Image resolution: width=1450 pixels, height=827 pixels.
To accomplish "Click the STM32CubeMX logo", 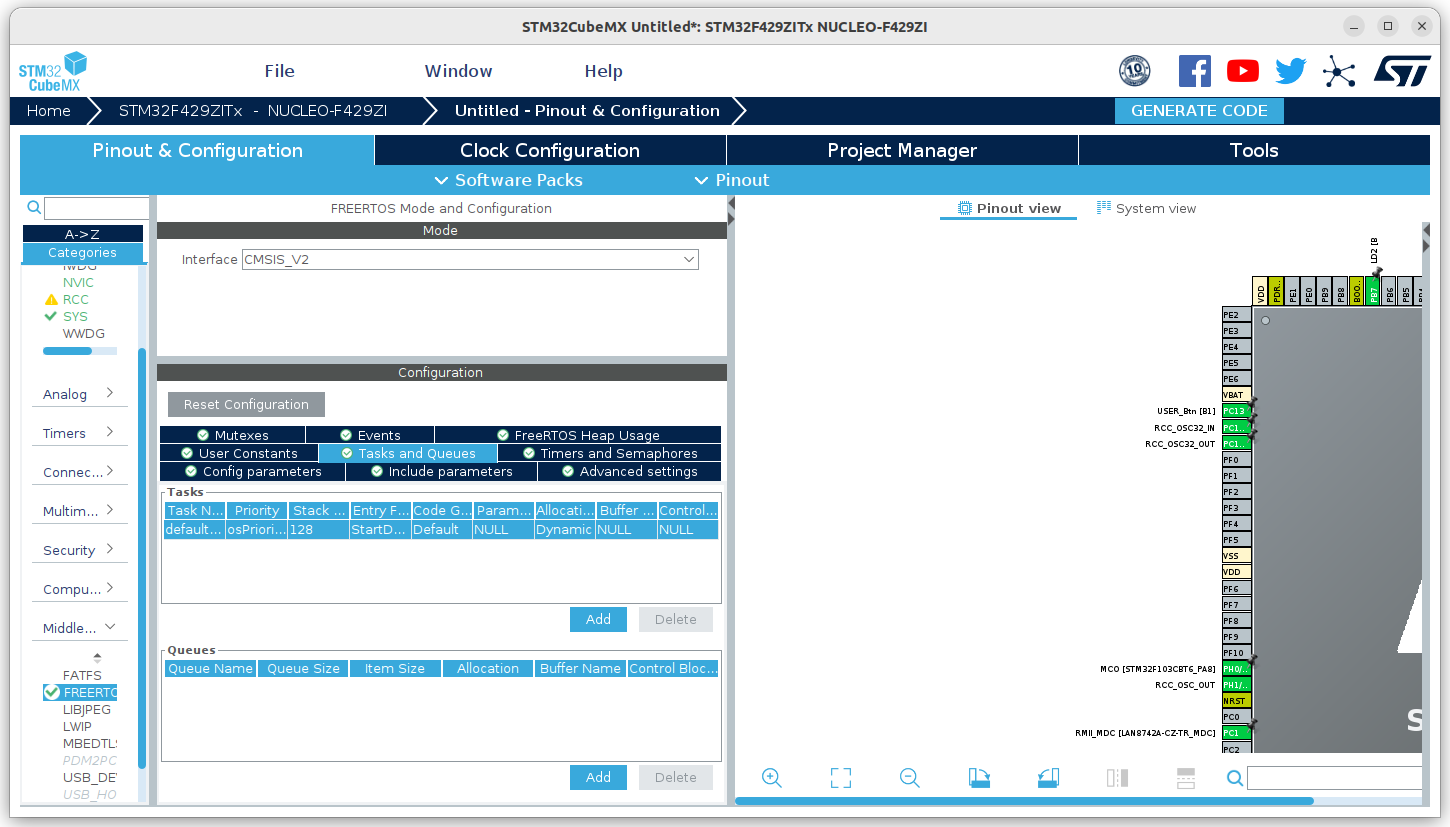I will [52, 71].
